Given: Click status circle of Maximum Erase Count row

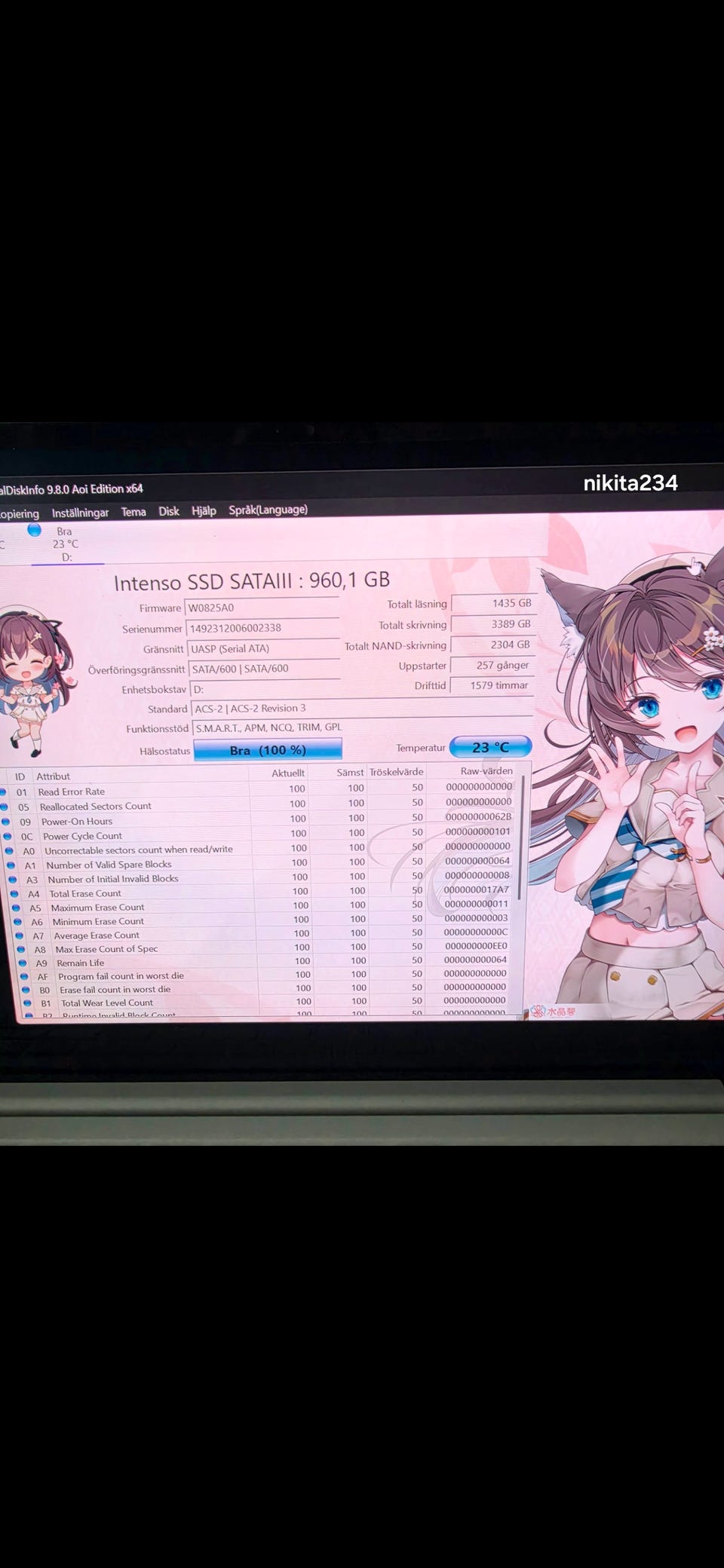Looking at the screenshot, I should (16, 908).
